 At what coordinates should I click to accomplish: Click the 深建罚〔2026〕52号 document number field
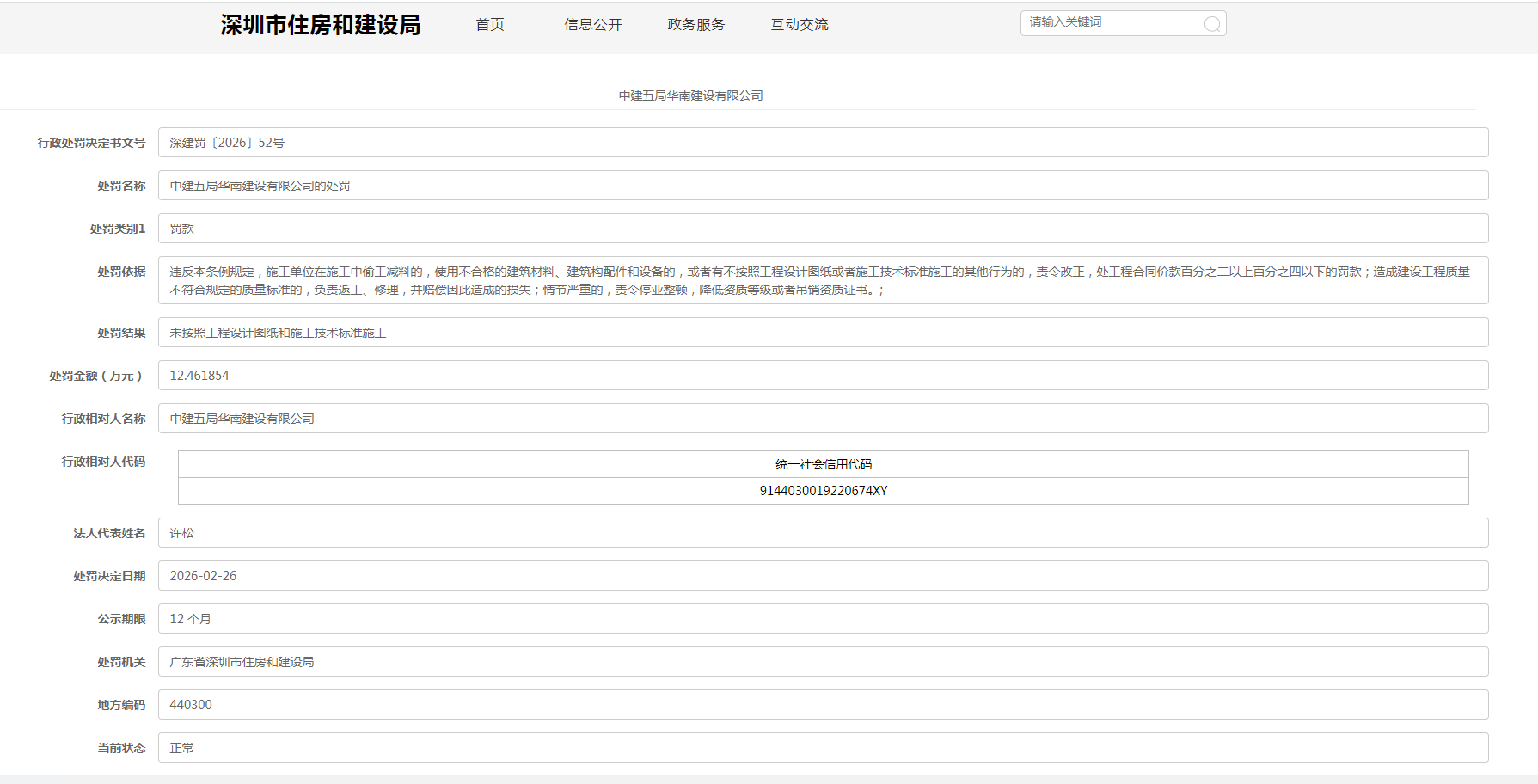click(x=823, y=143)
